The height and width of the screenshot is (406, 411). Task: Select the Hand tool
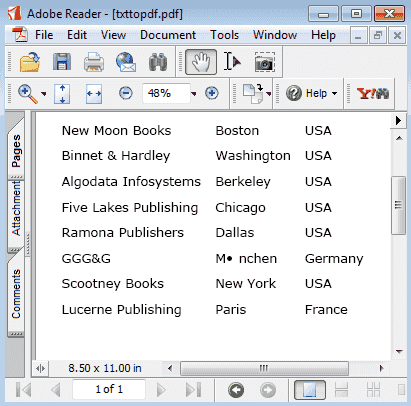201,62
